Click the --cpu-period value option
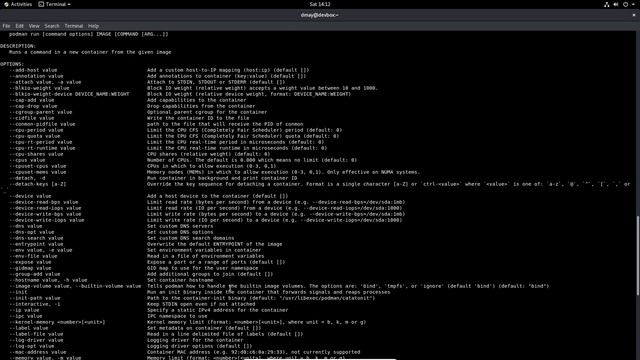The height and width of the screenshot is (360, 640). click(x=36, y=130)
